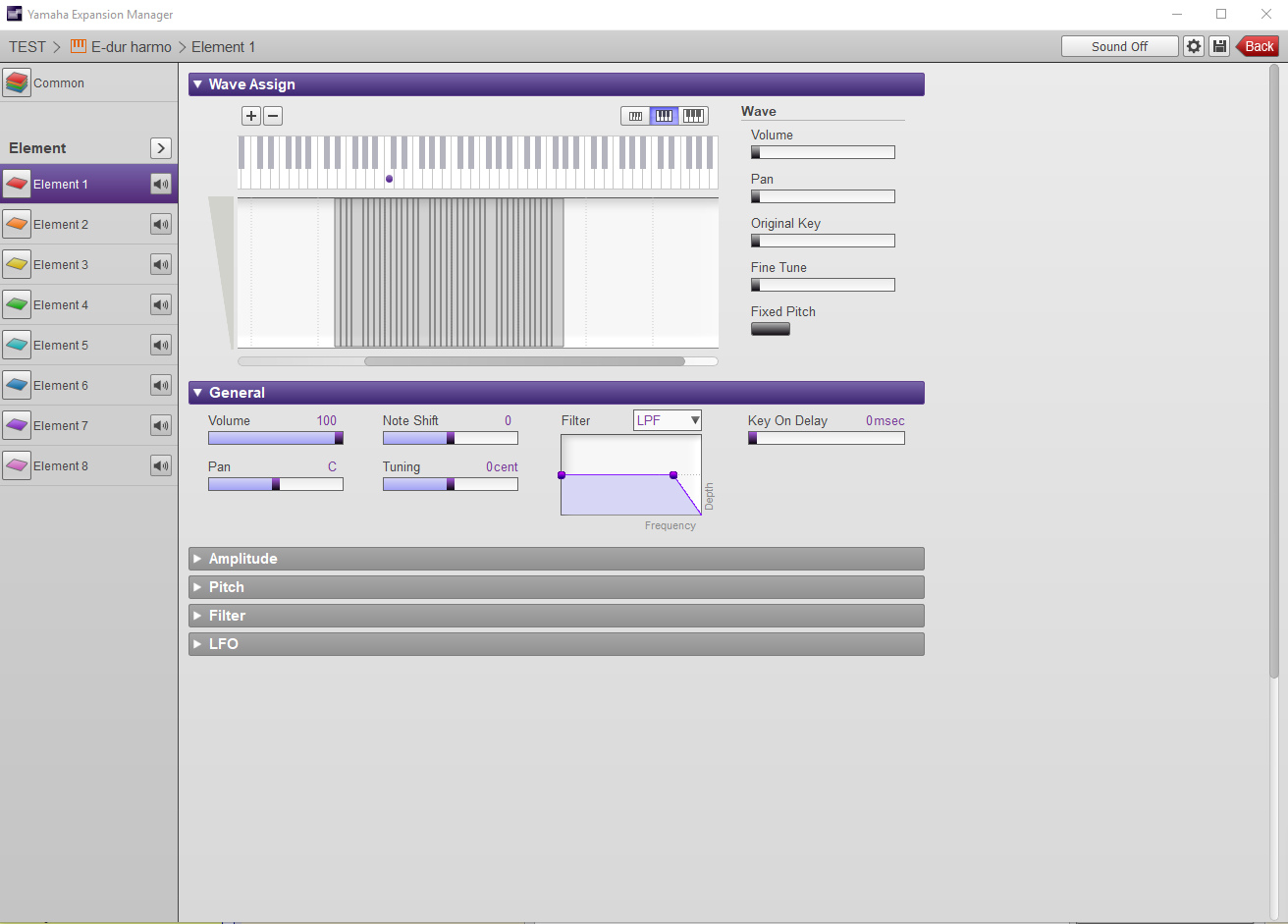
Task: Mute Element 3 speaker toggle
Action: click(x=161, y=264)
